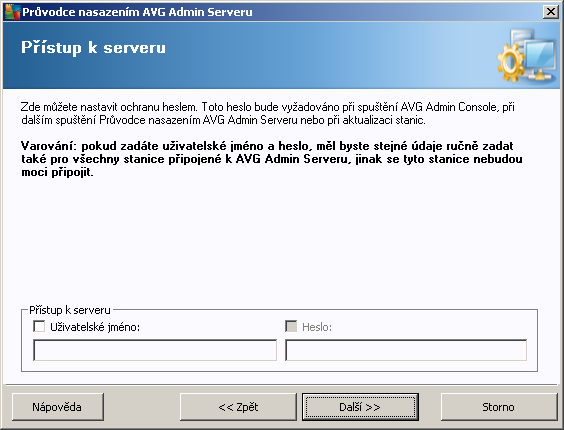Focus the username text field
Screen dimensions: 564x430
click(155, 350)
